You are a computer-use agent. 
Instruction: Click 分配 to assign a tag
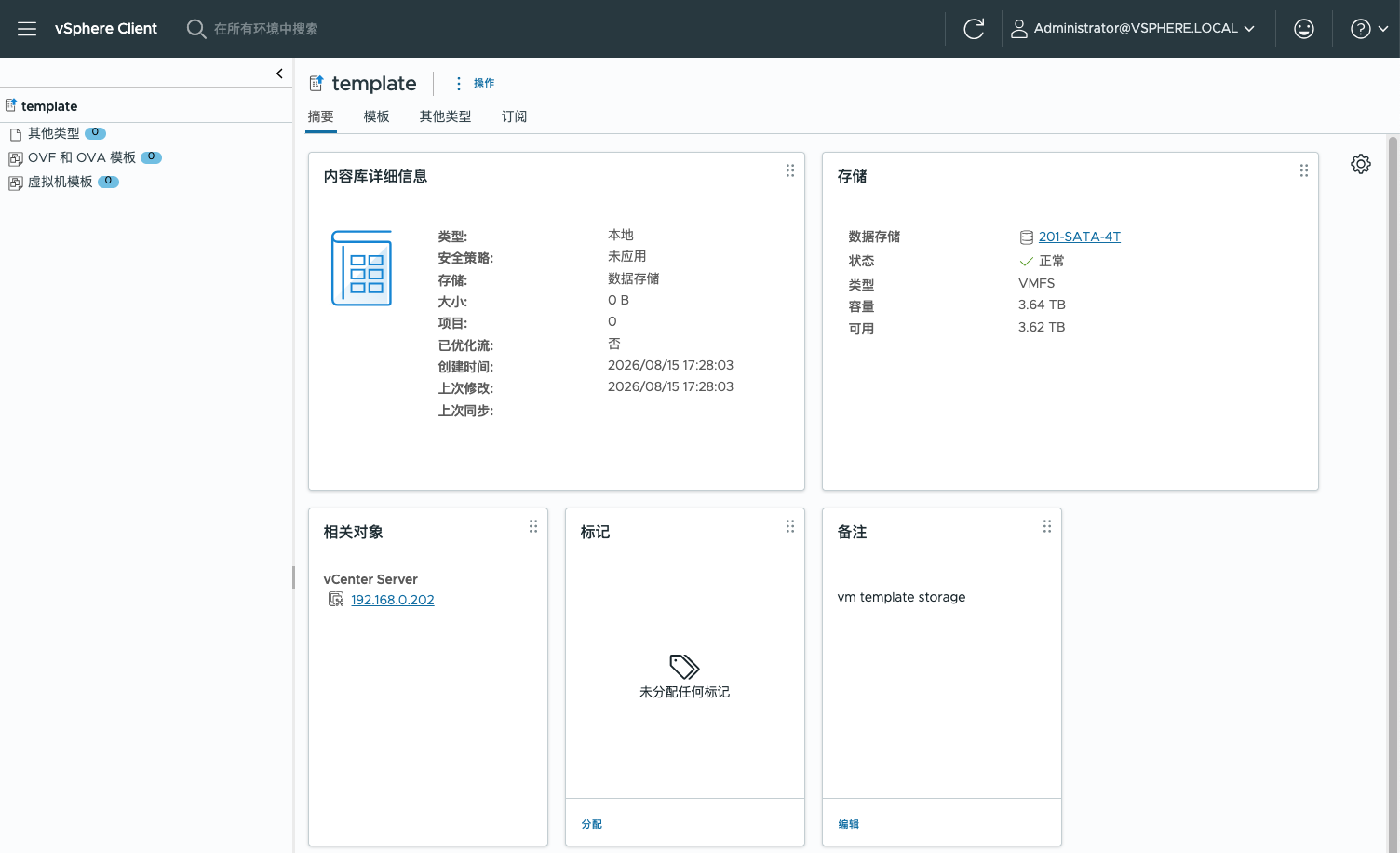(592, 824)
